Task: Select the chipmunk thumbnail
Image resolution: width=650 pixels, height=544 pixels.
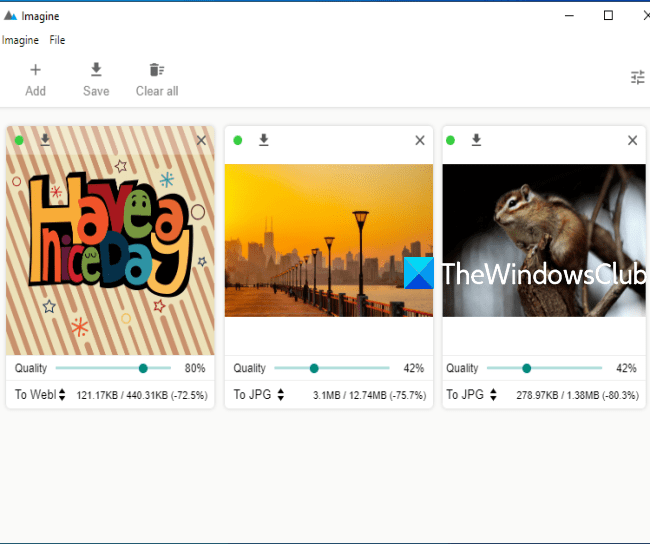Action: coord(544,240)
